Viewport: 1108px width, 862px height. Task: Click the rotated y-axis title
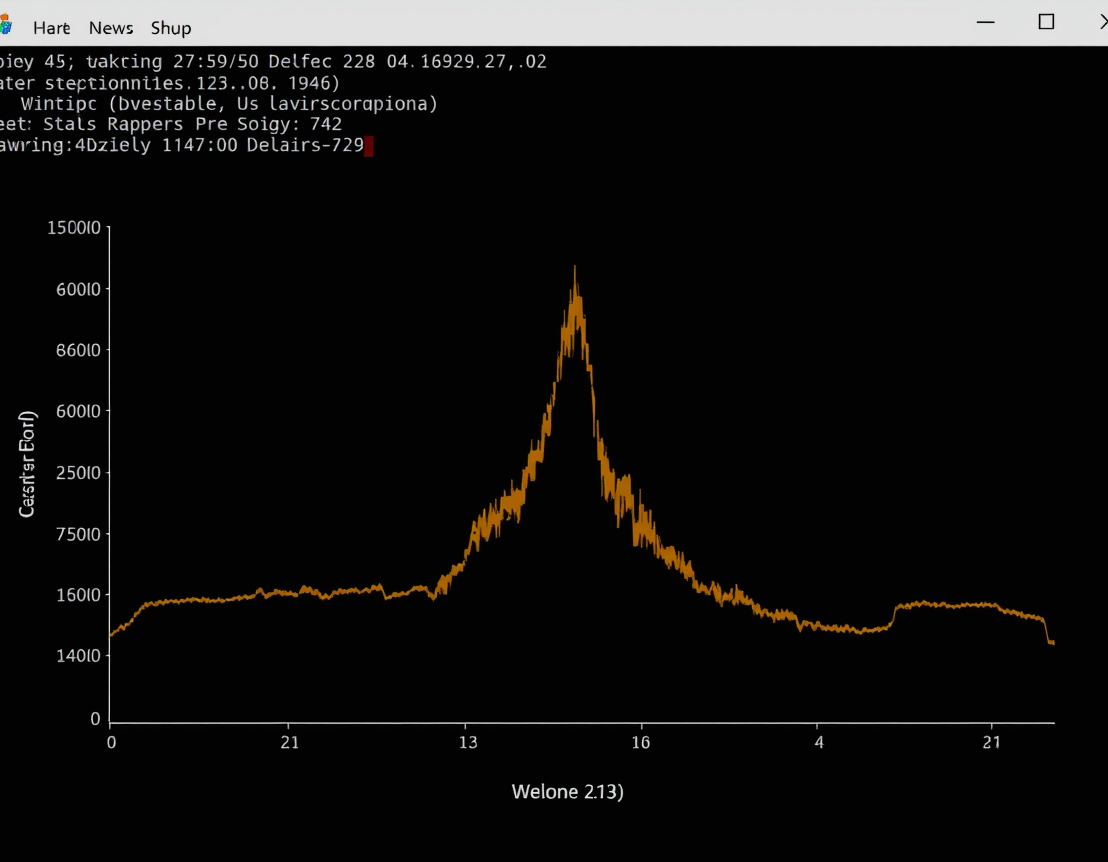[27, 464]
